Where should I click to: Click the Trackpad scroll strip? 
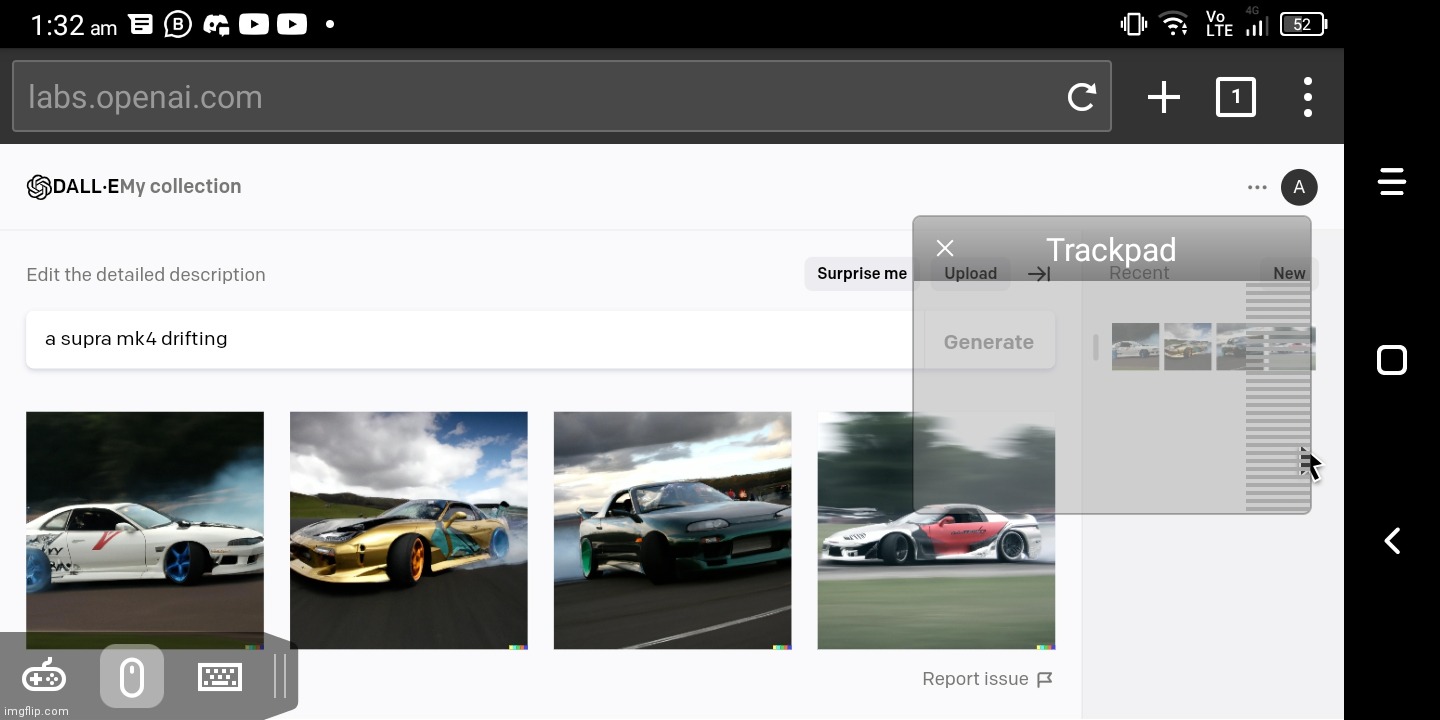1278,397
